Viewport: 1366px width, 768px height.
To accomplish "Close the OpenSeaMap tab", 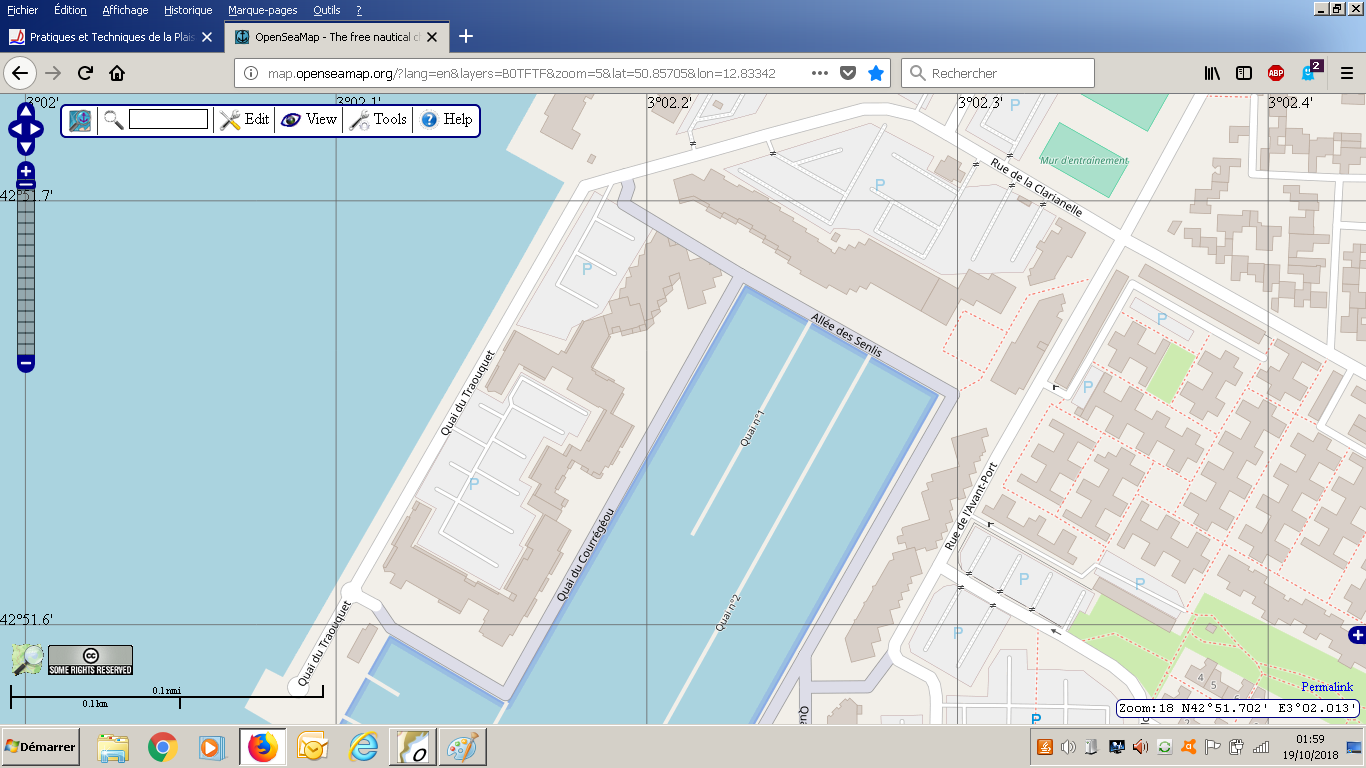I will [432, 37].
